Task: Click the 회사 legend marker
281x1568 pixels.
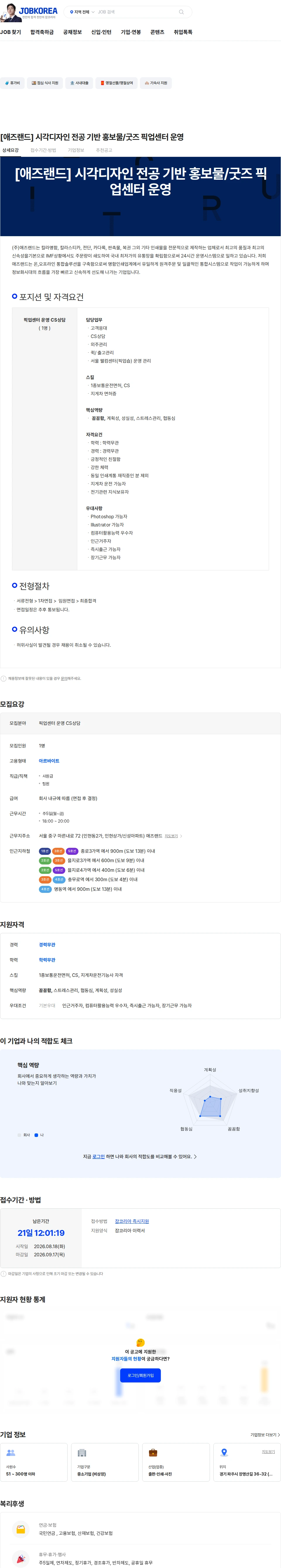Action: tap(19, 1135)
